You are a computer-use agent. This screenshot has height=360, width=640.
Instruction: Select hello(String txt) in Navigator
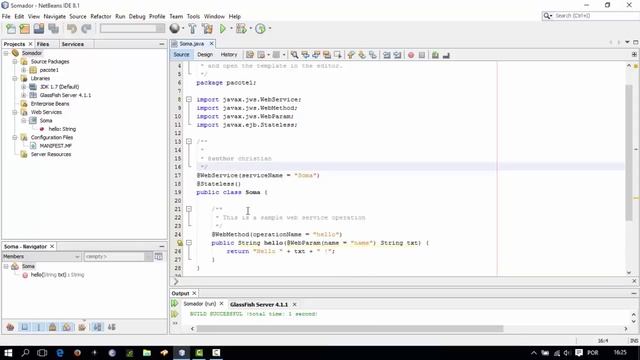click(x=58, y=275)
